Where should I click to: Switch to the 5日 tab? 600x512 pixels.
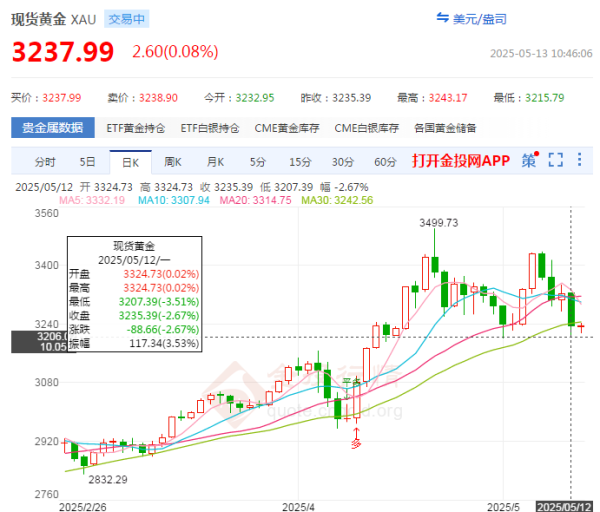88,161
